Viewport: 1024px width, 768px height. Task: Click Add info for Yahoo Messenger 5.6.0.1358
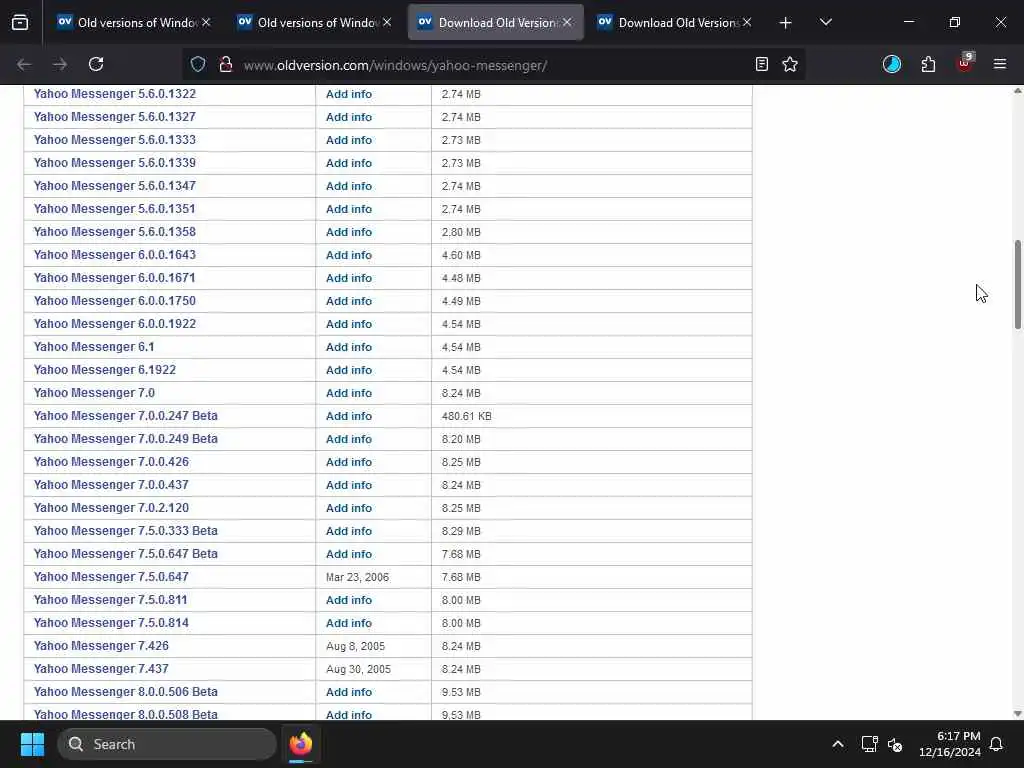pos(349,232)
